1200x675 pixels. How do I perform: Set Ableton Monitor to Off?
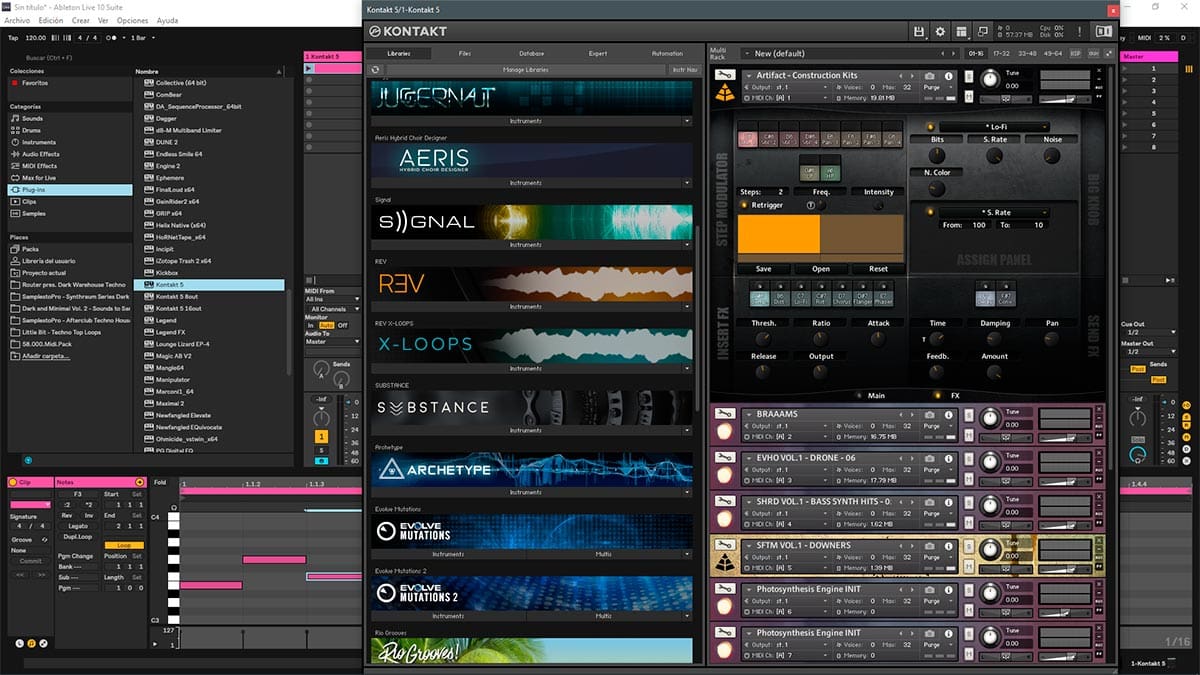click(343, 325)
